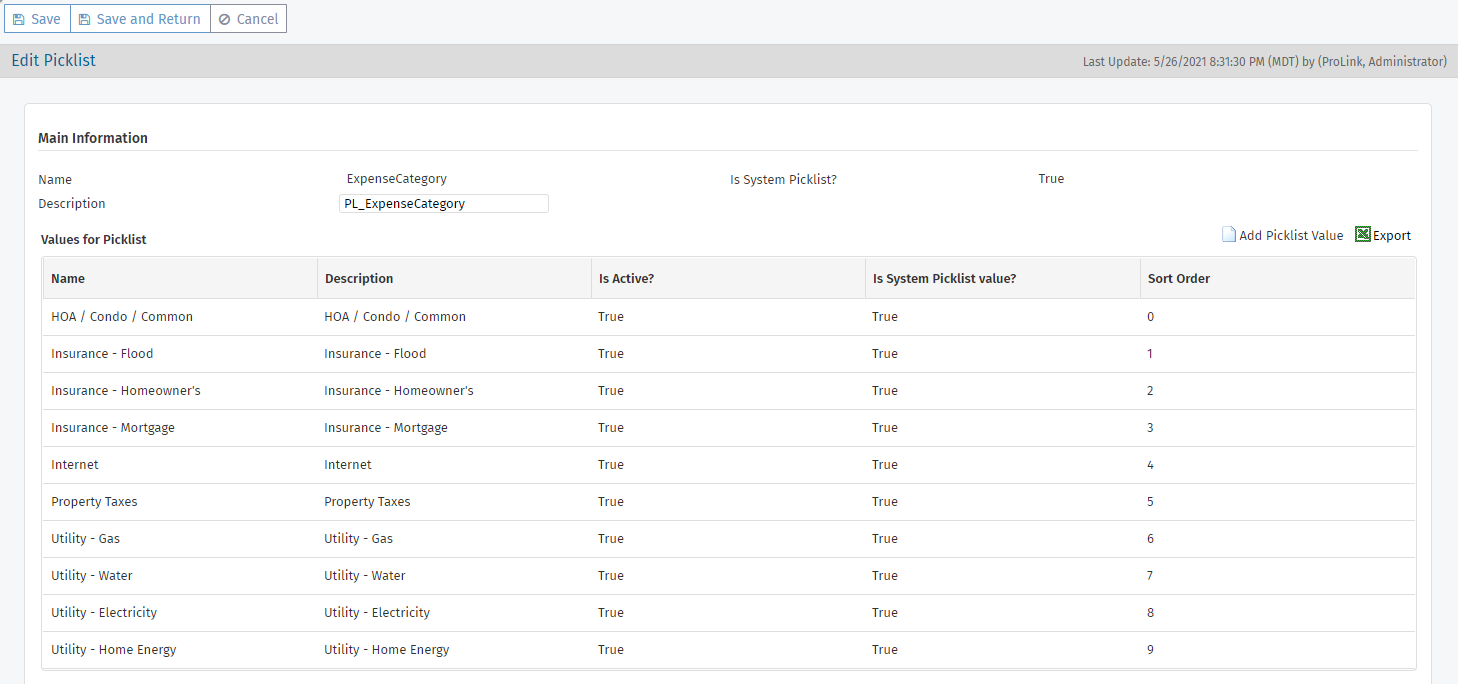
Task: Click the Cancel circle-slash icon
Action: click(x=224, y=19)
